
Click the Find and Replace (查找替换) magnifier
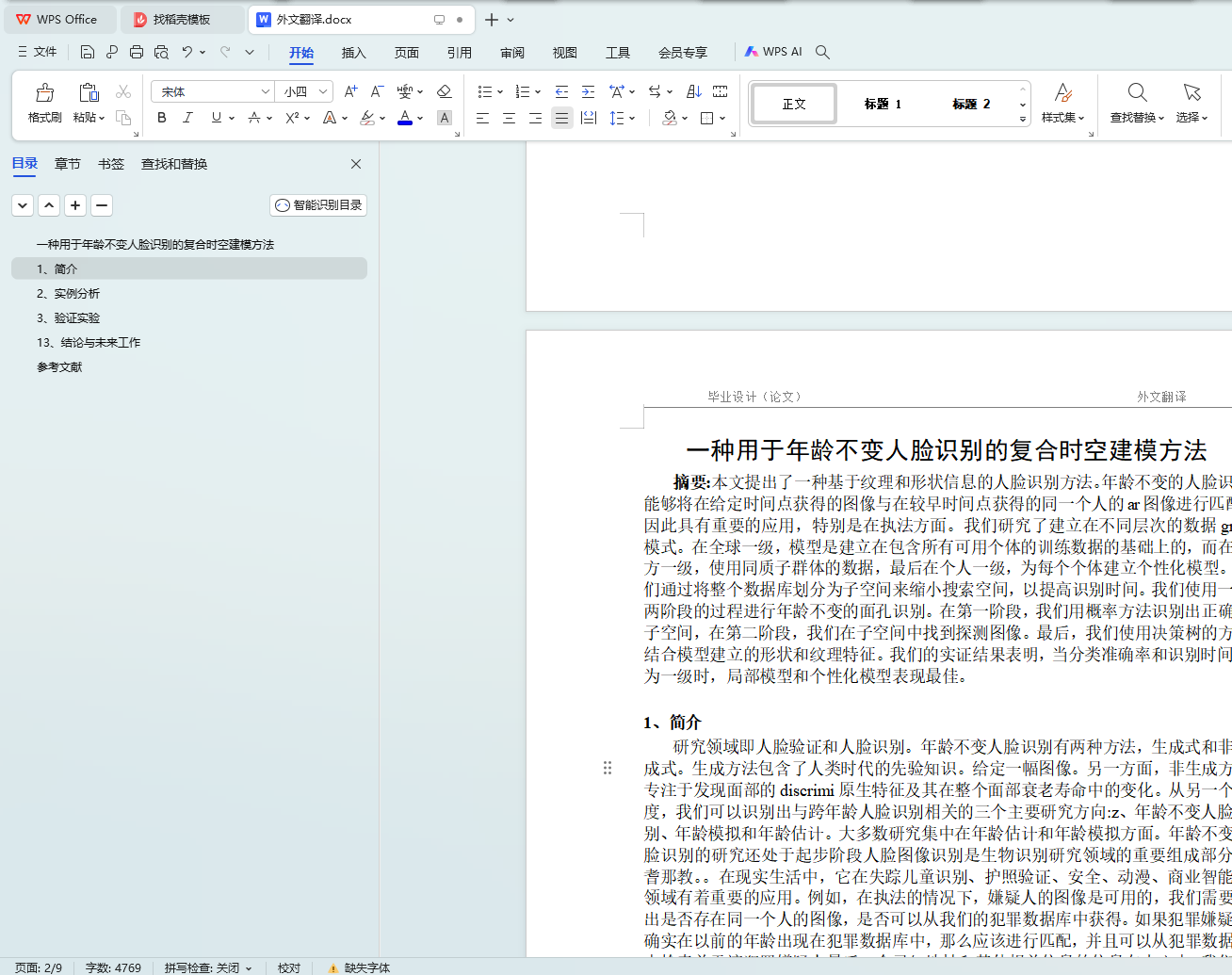coord(1137,92)
